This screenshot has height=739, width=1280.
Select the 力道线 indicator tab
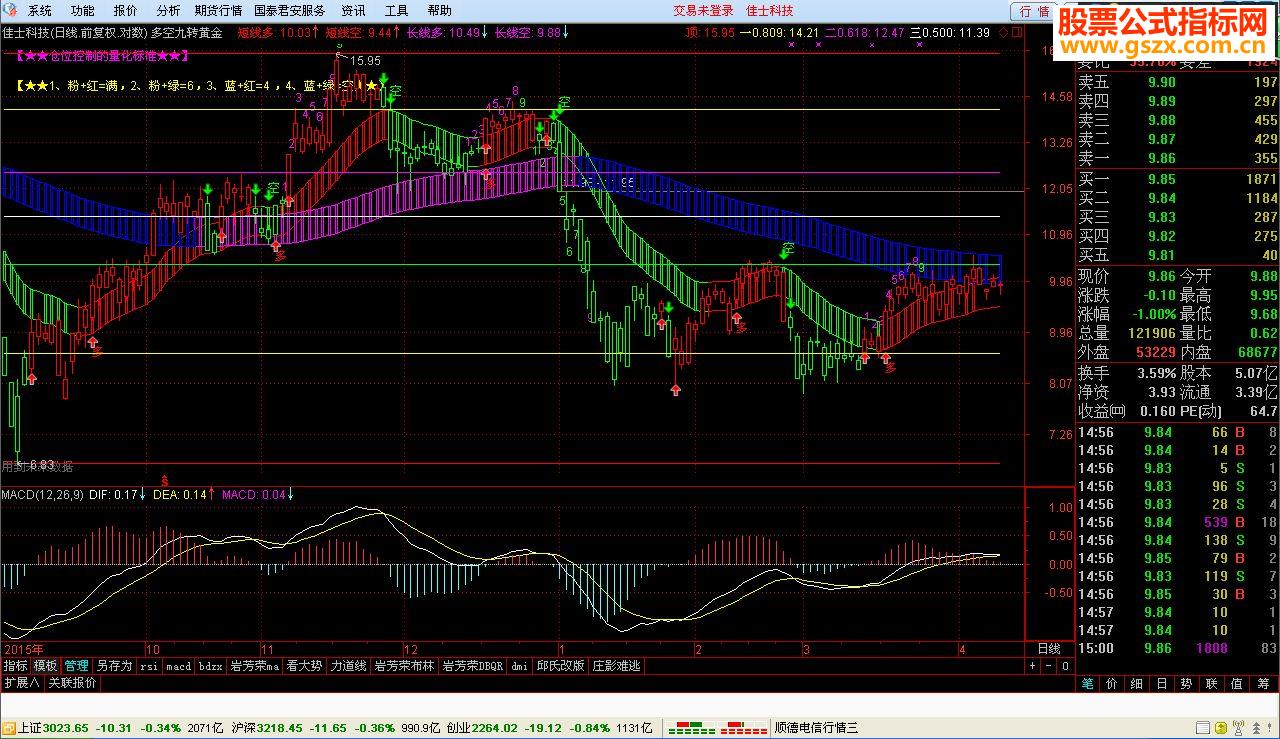[349, 665]
